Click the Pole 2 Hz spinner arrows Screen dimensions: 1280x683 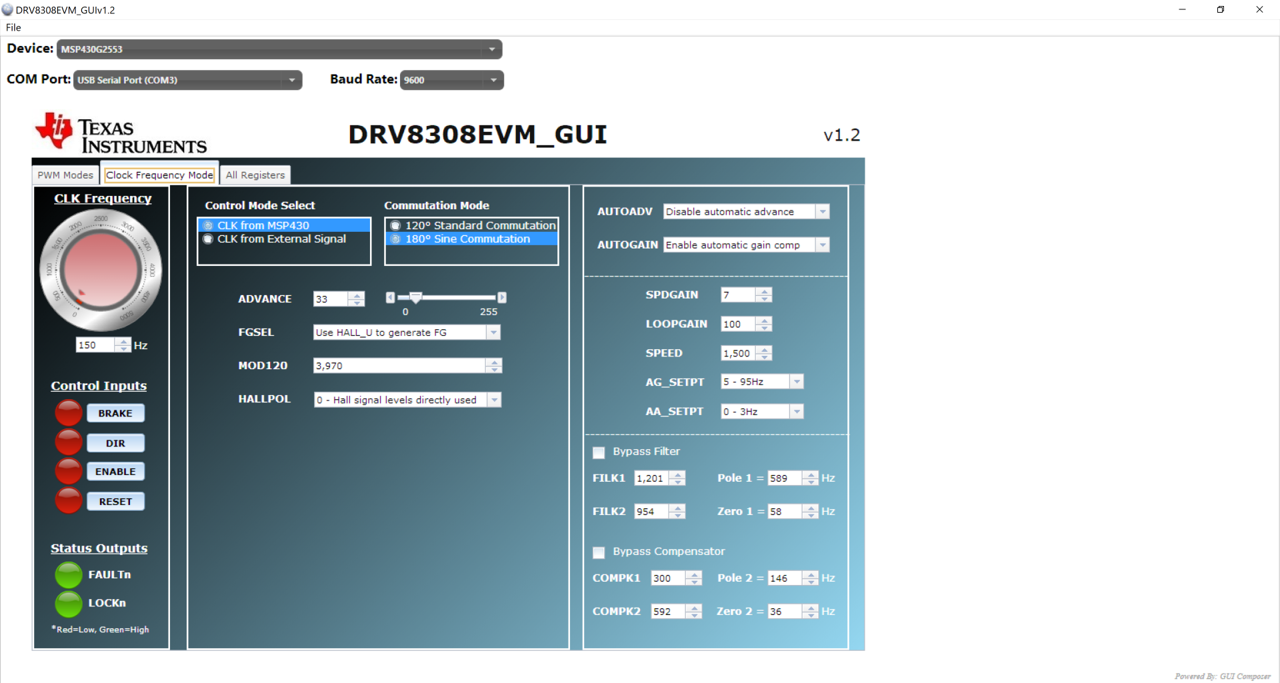tap(810, 578)
